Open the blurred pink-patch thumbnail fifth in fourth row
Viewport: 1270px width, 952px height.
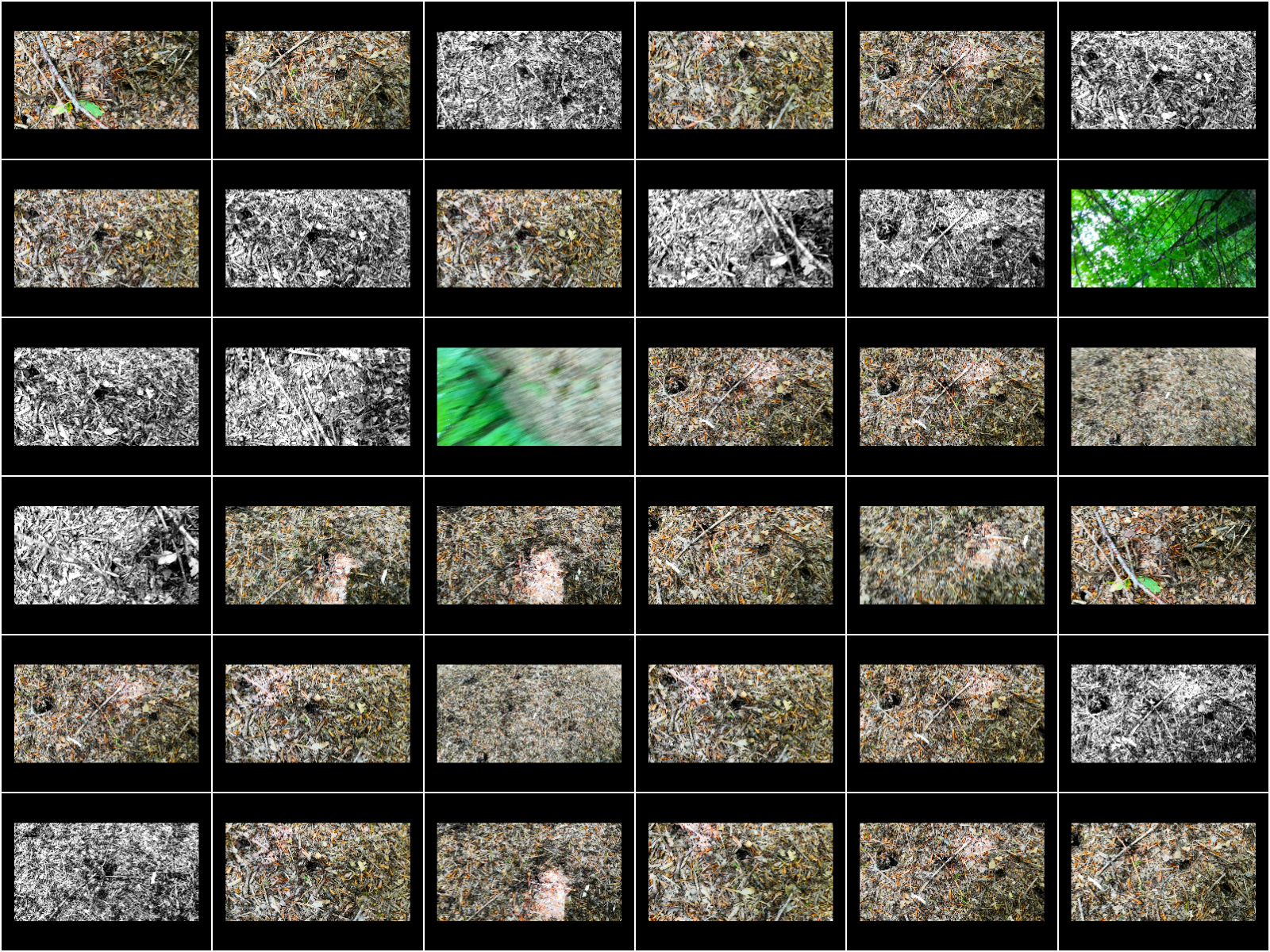[x=952, y=555]
